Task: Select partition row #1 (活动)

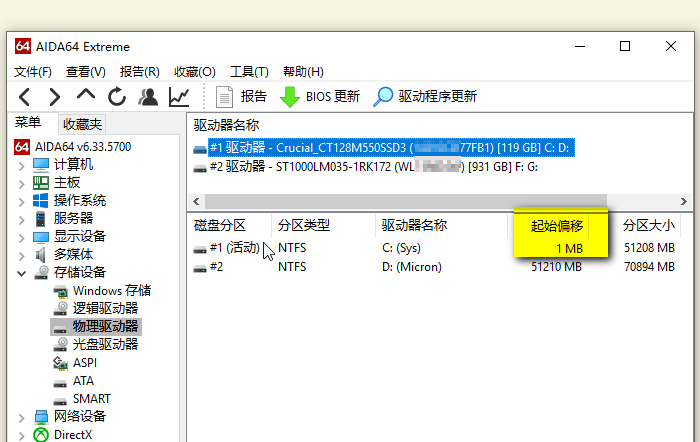Action: (x=234, y=248)
